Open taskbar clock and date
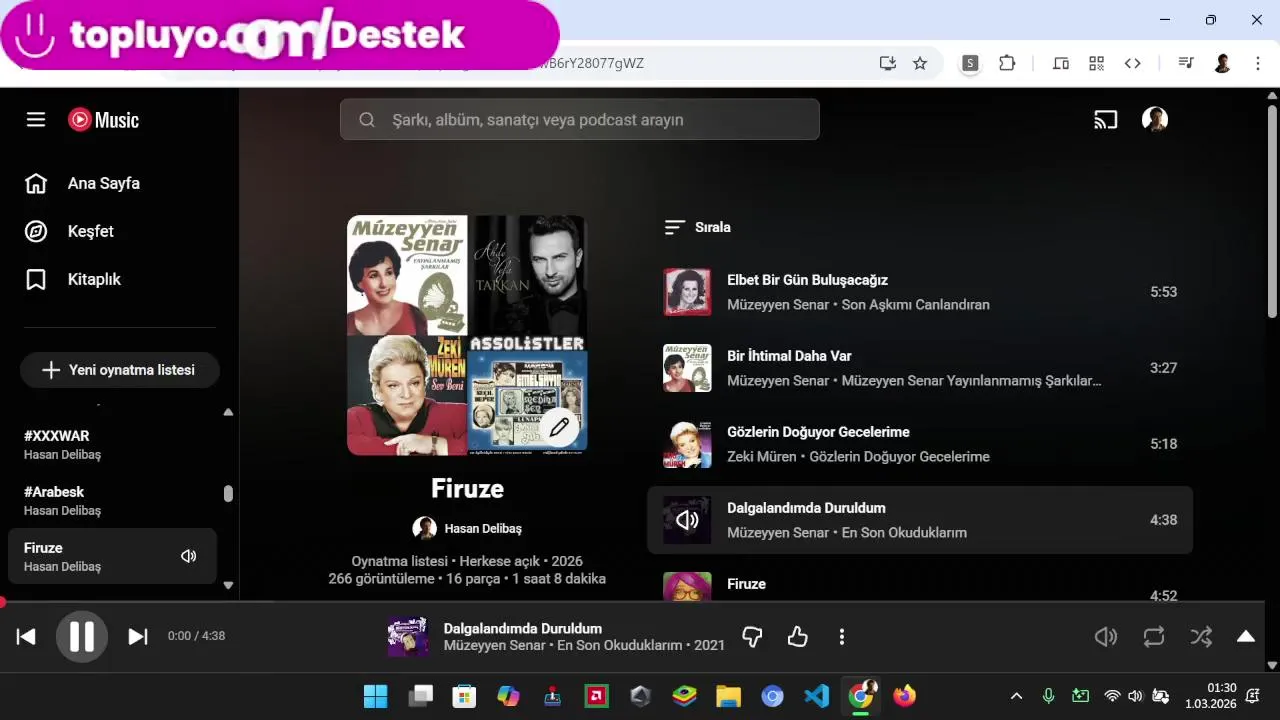This screenshot has width=1280, height=720. [x=1211, y=696]
